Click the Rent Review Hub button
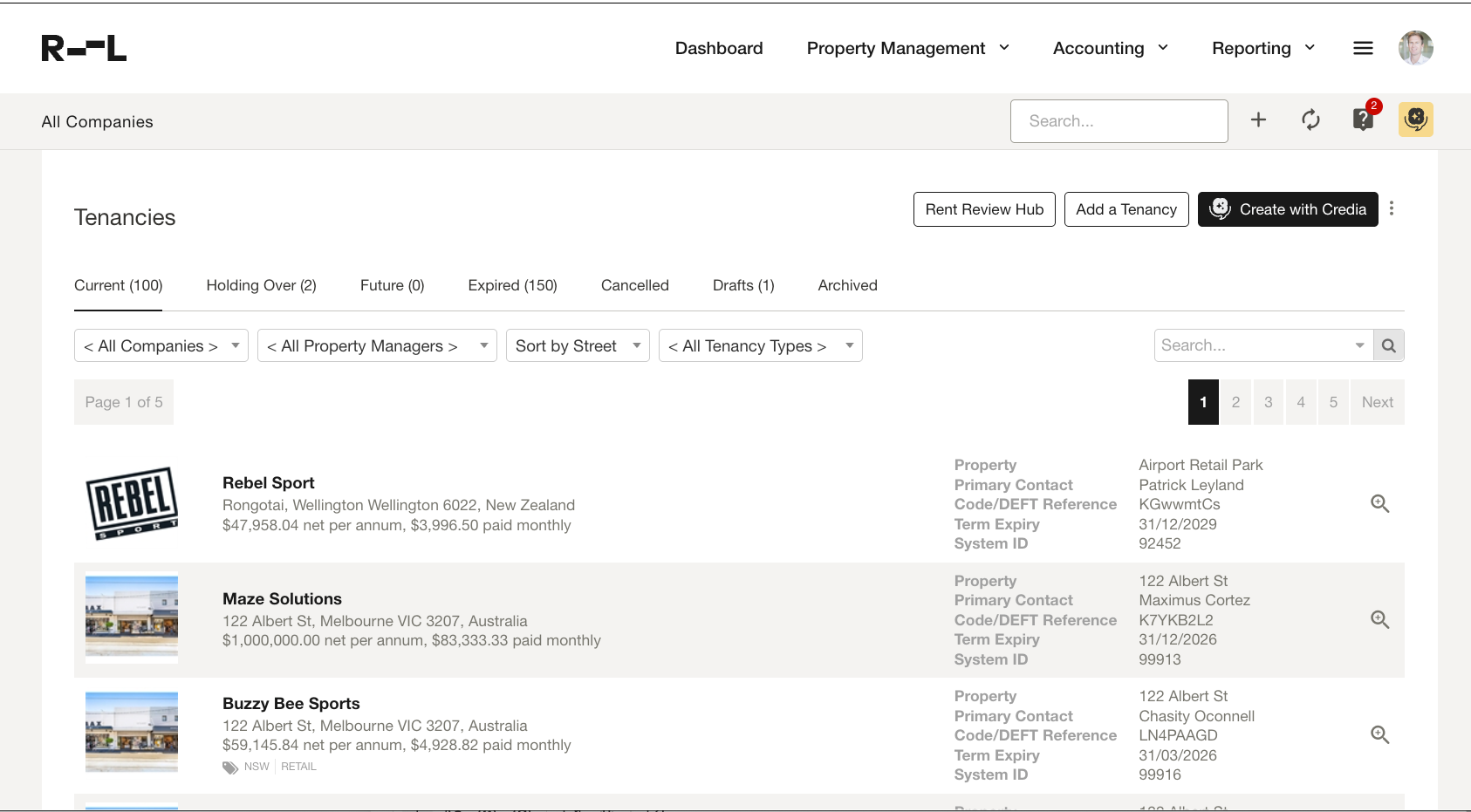This screenshot has height=812, width=1471. pyautogui.click(x=984, y=209)
